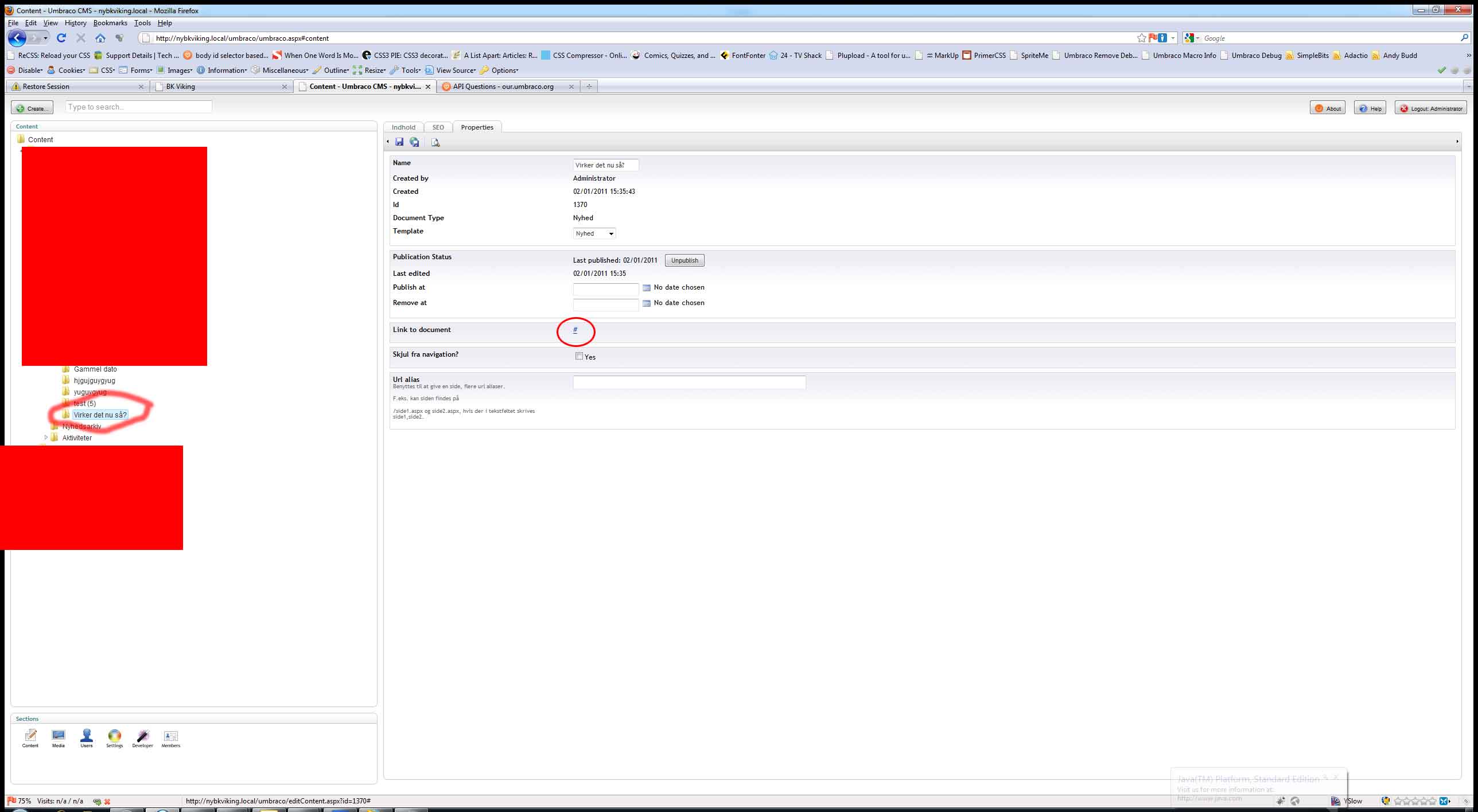Viewport: 1478px width, 812px height.
Task: Click the bookmark star in address bar
Action: [1141, 38]
